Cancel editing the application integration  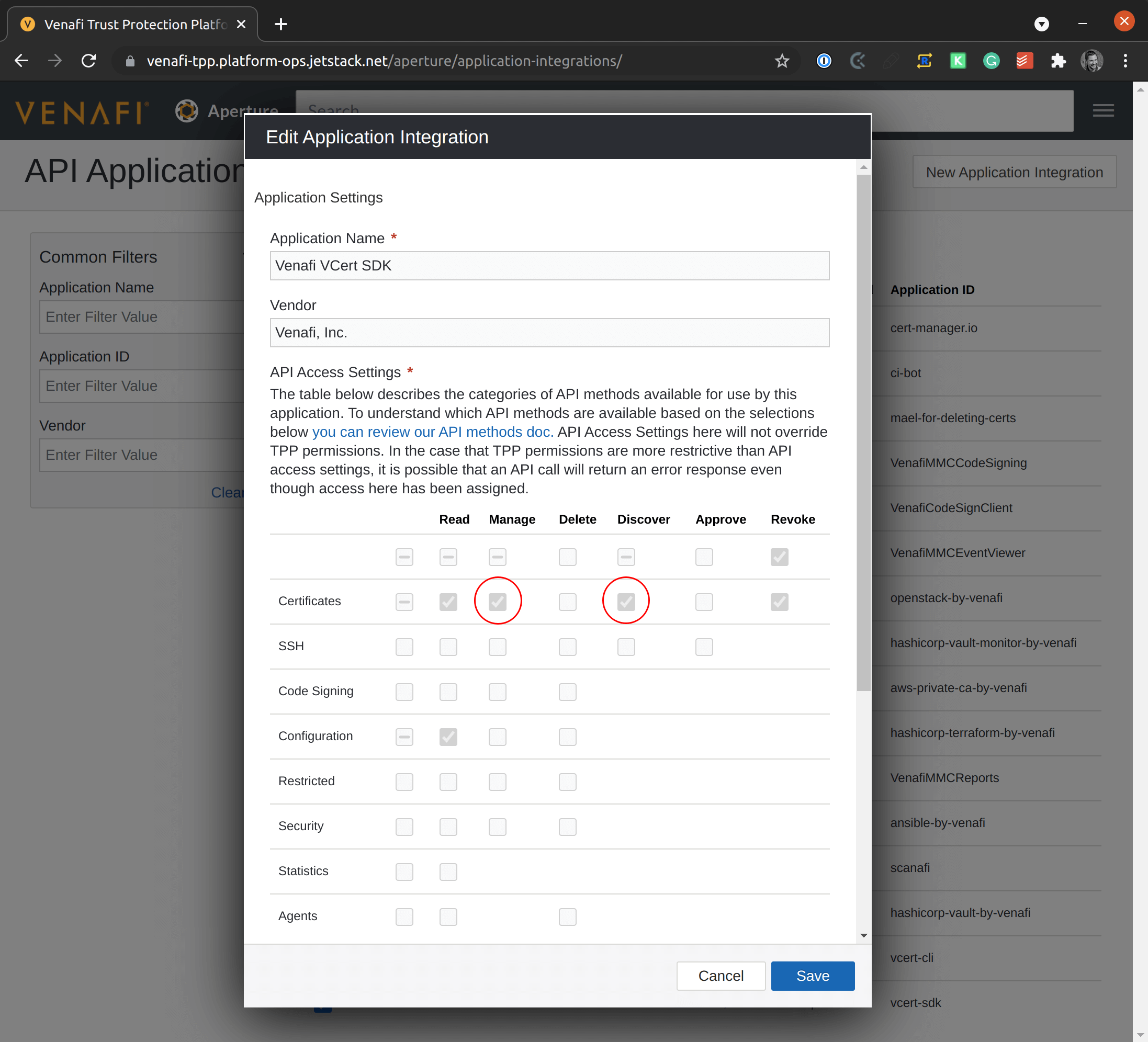721,976
